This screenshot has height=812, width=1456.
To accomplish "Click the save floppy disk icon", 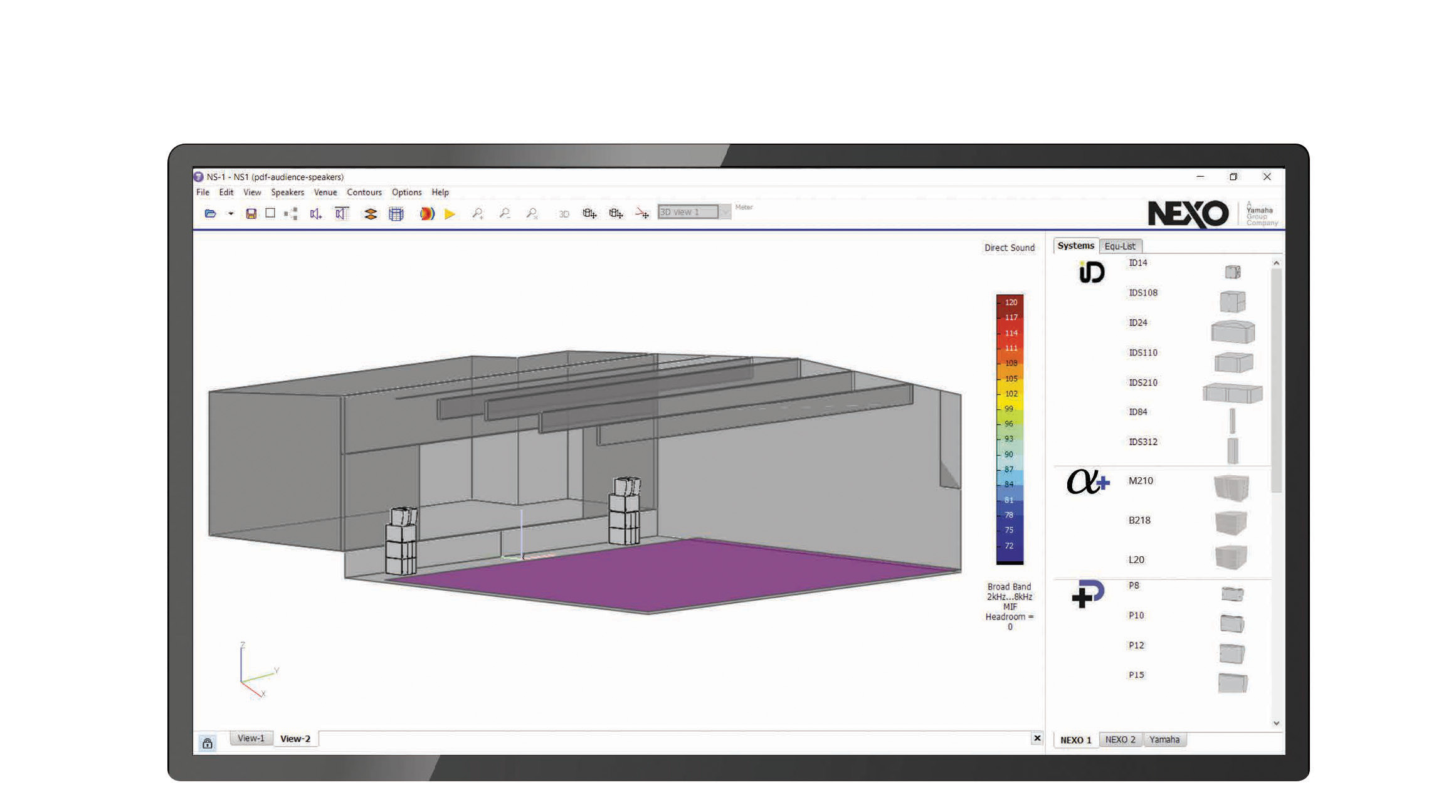I will pyautogui.click(x=251, y=214).
